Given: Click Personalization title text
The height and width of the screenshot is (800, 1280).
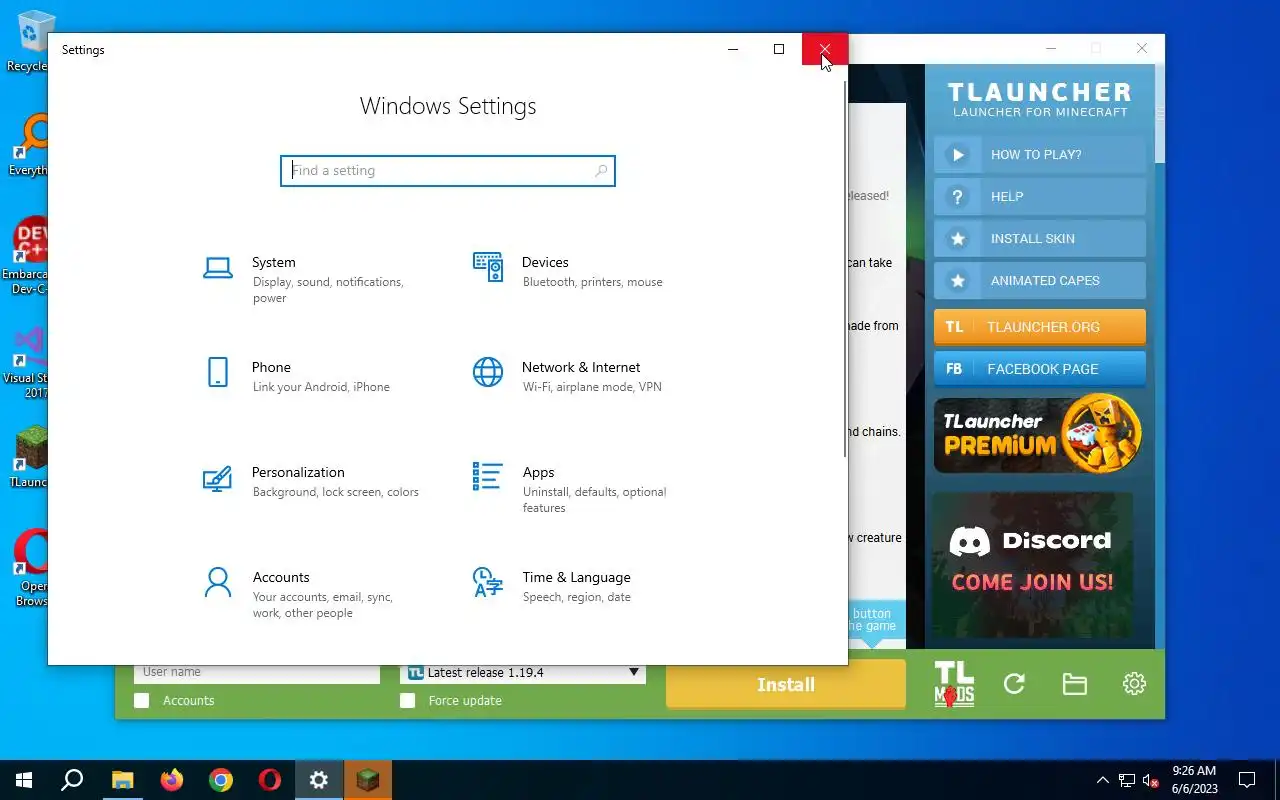Looking at the screenshot, I should point(298,472).
